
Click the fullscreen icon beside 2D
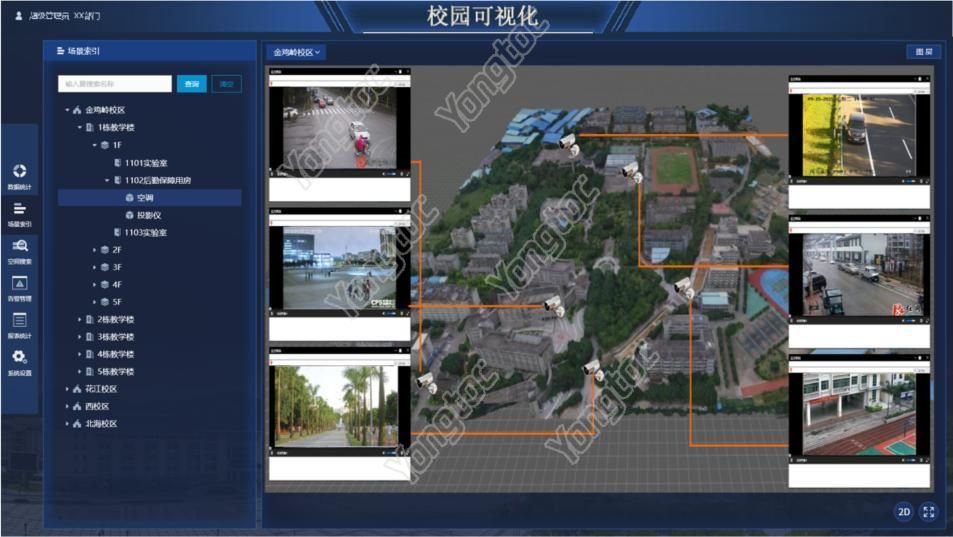929,511
